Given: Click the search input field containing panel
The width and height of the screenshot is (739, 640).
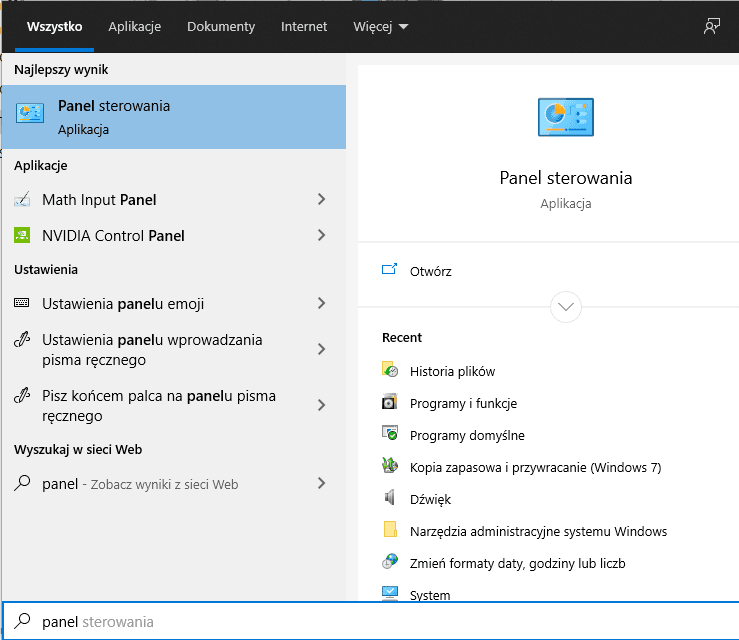Looking at the screenshot, I should coord(370,621).
